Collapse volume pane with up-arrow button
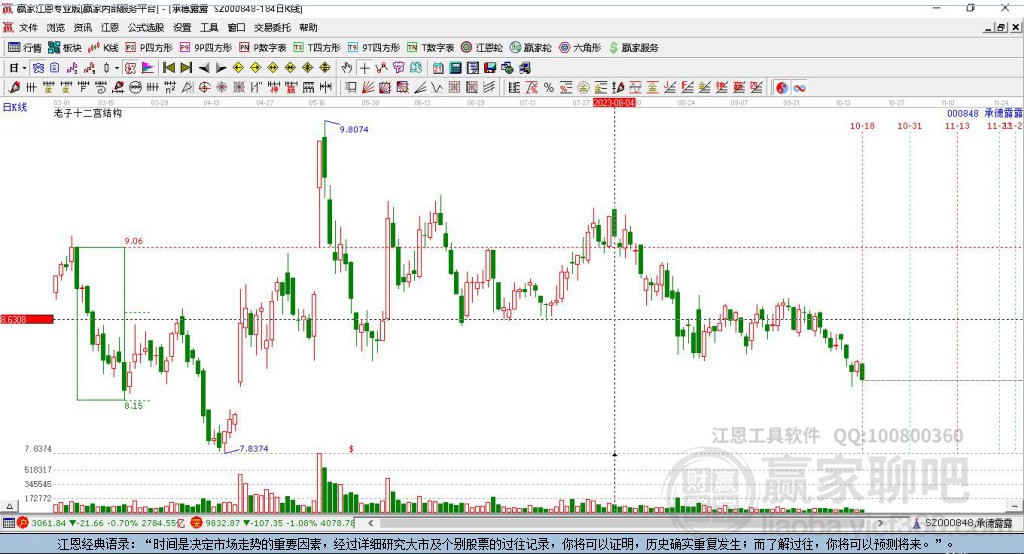 (9, 506)
